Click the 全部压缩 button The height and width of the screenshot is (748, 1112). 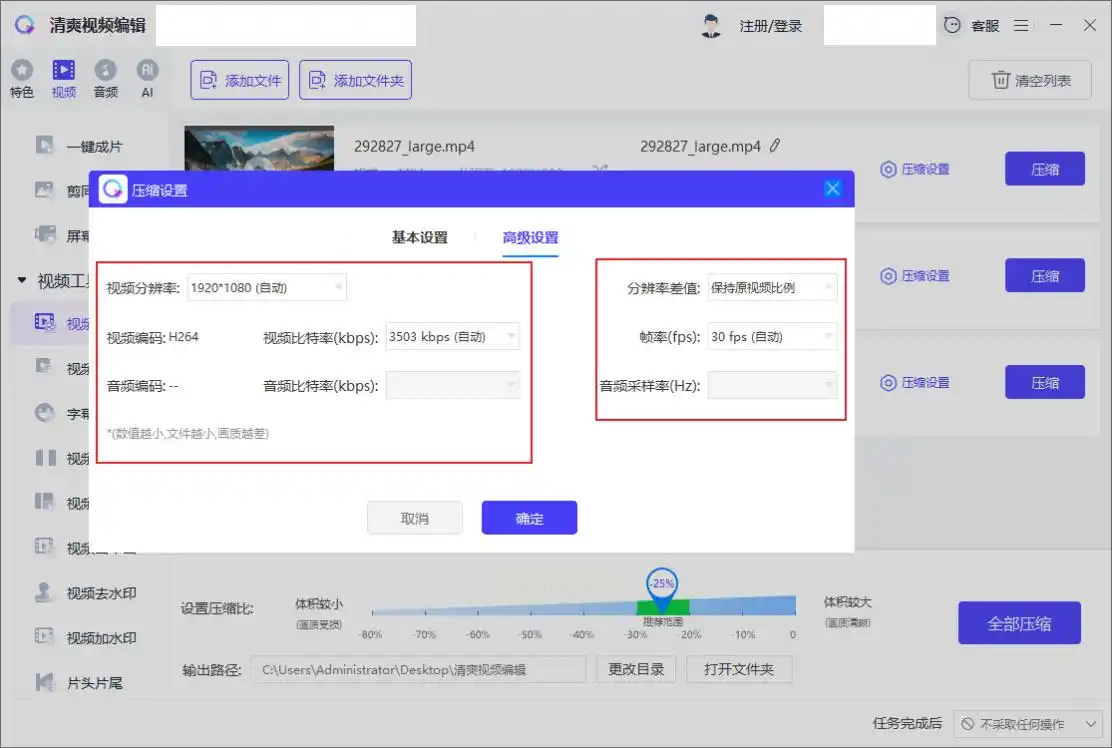coord(1019,623)
